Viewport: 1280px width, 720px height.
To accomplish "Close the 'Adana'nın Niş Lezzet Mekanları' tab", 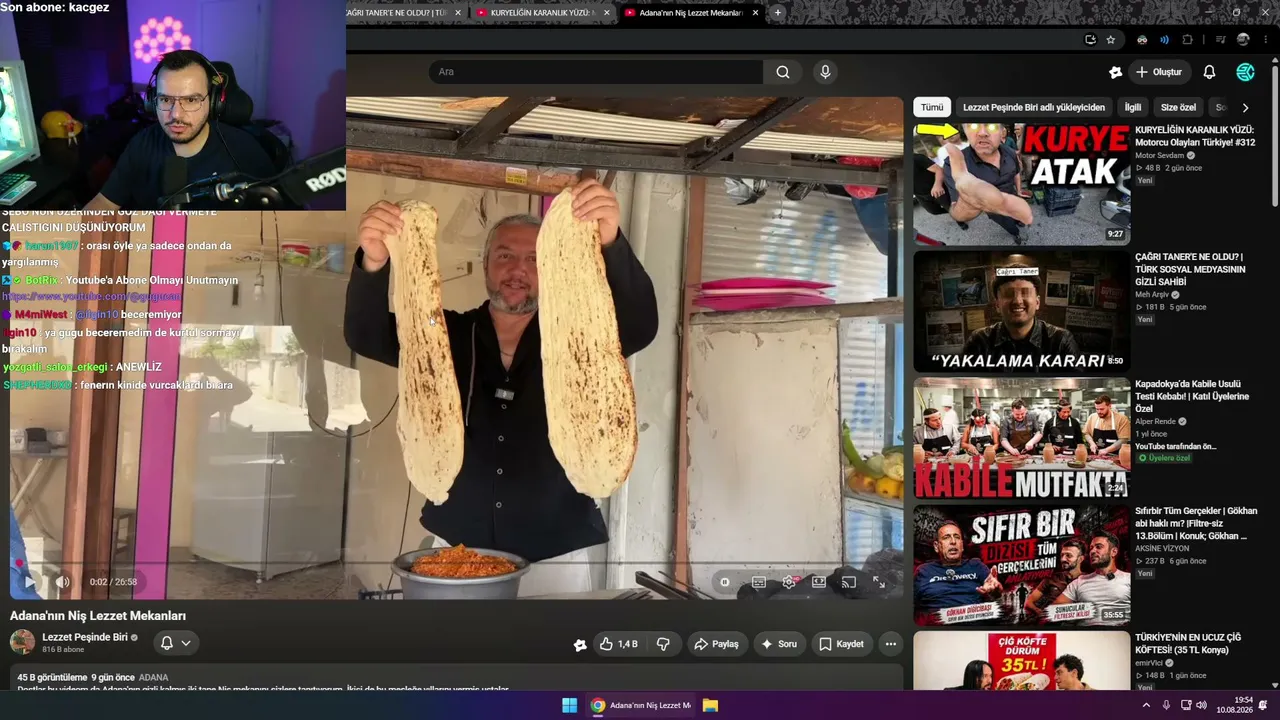I will coord(755,13).
